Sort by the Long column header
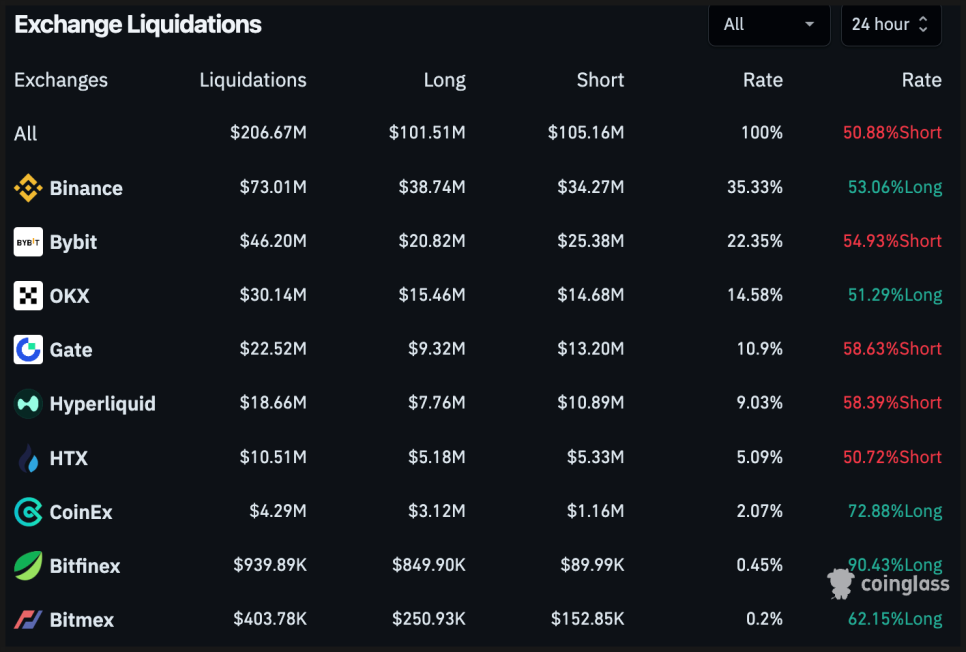The height and width of the screenshot is (652, 966). [x=444, y=80]
